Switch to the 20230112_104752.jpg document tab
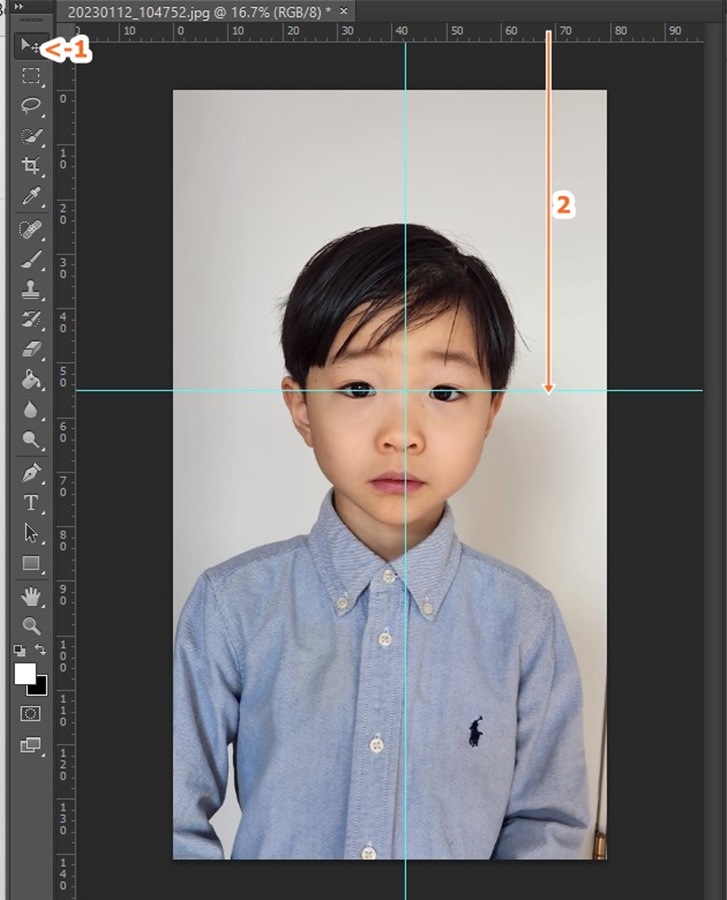 (x=200, y=12)
